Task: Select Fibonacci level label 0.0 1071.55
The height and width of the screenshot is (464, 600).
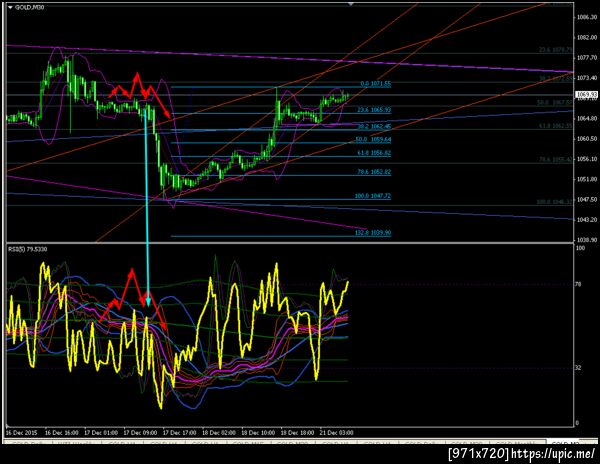Action: pyautogui.click(x=376, y=84)
